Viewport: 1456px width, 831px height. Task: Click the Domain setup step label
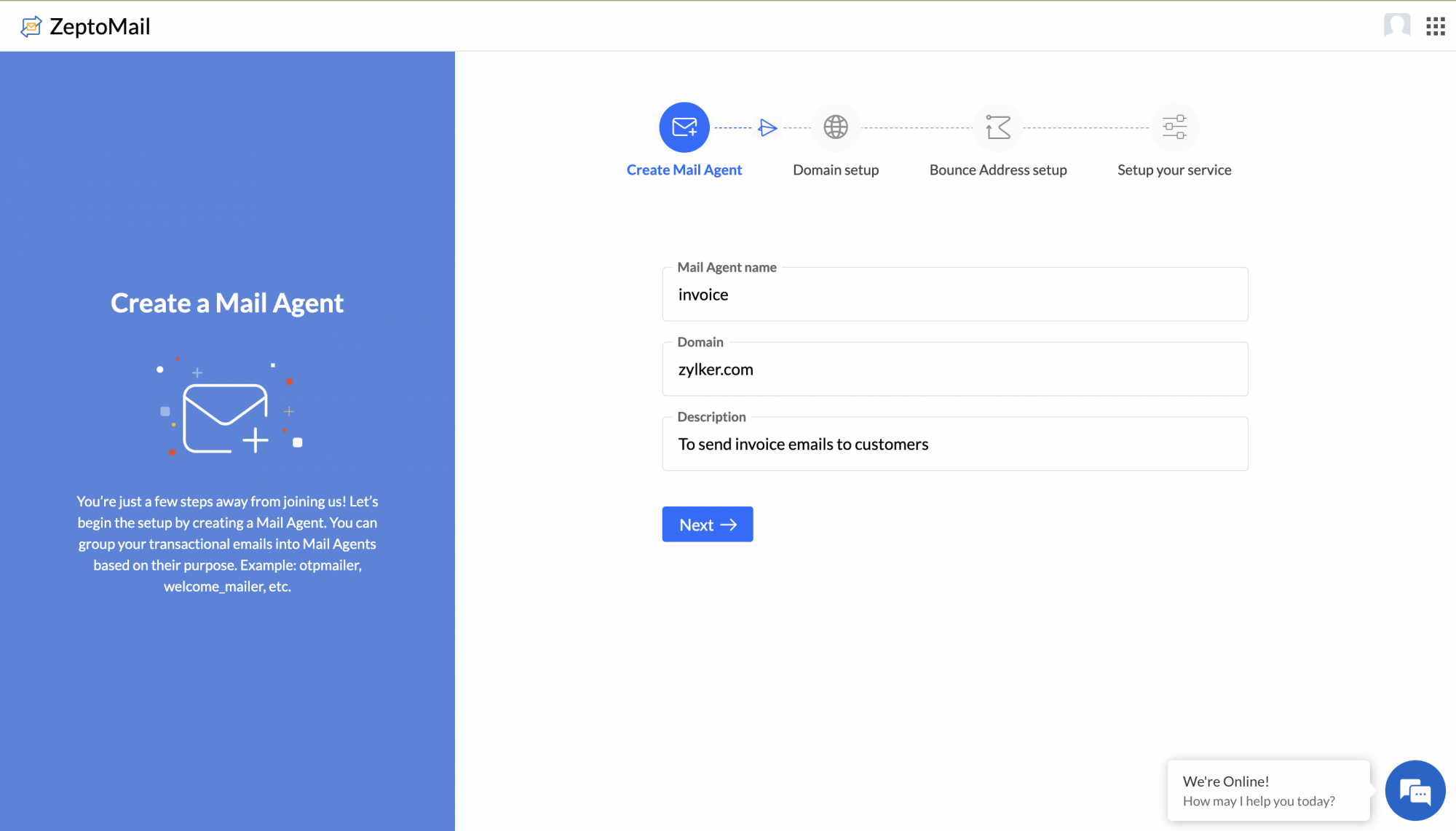835,170
